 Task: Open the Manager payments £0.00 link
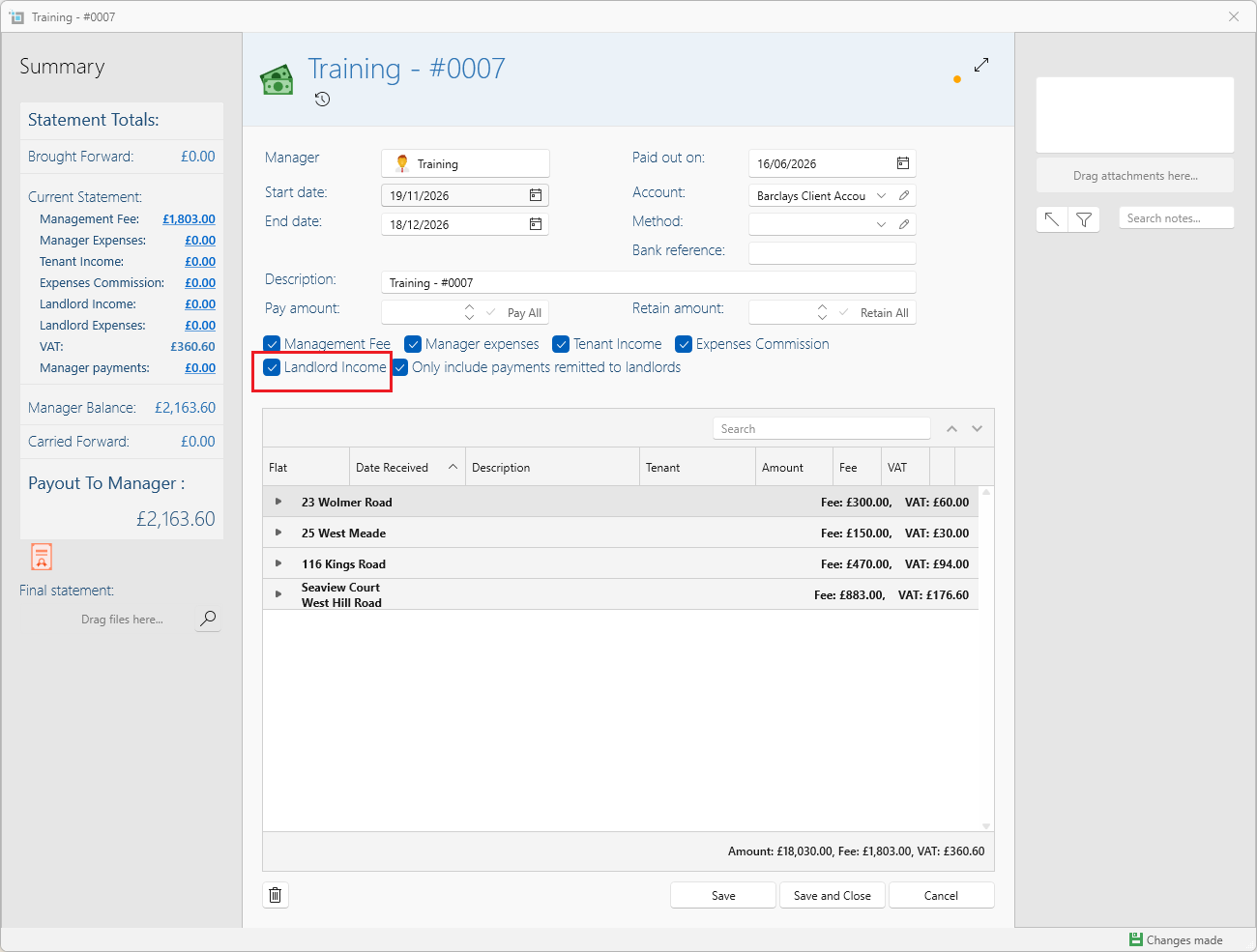pos(200,368)
